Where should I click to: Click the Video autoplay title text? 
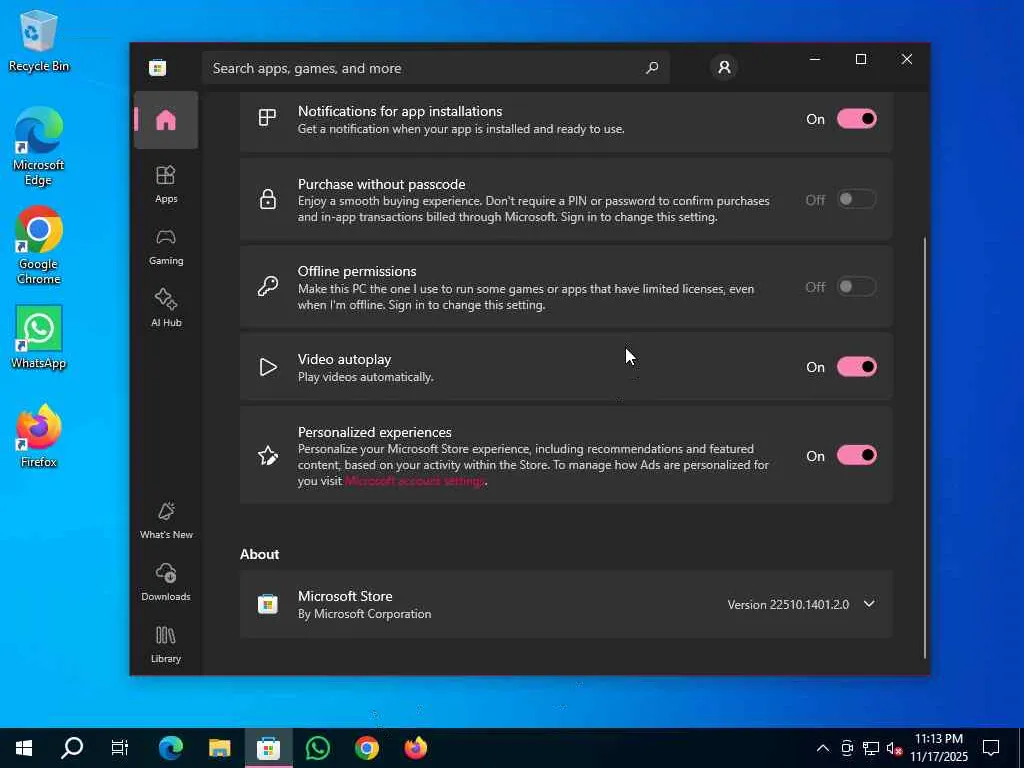click(344, 359)
